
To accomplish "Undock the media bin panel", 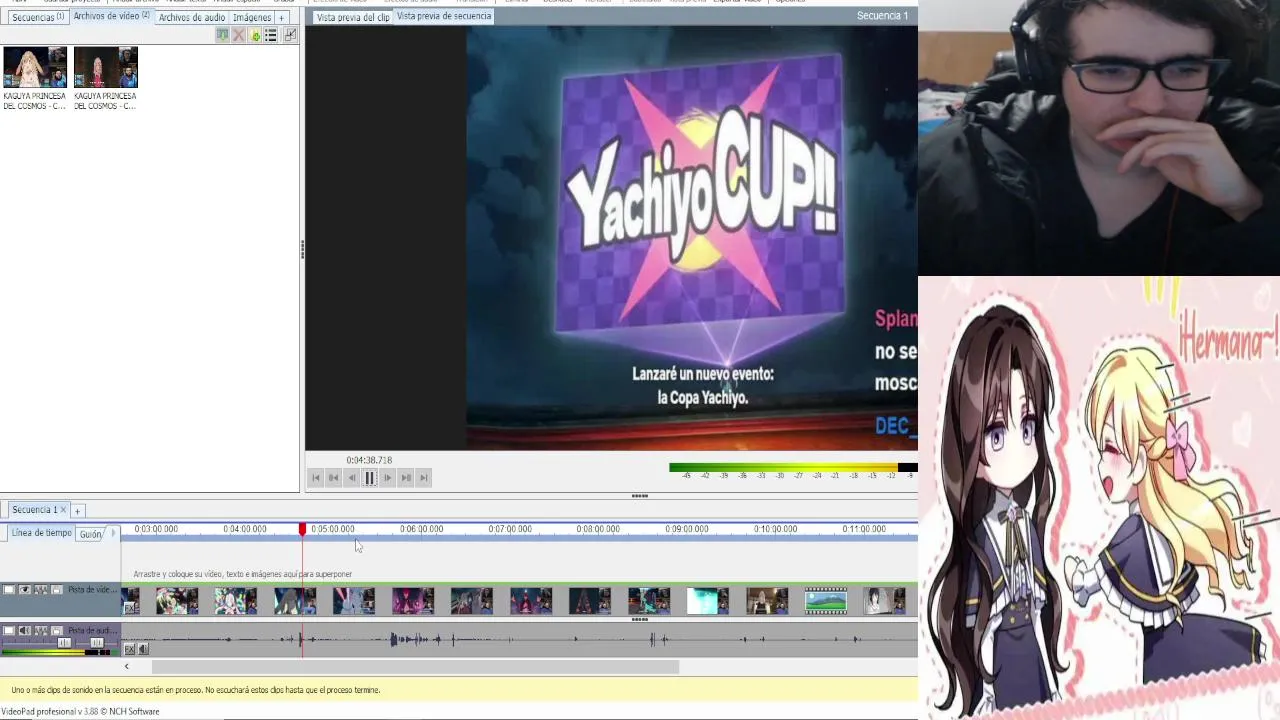I will pos(290,35).
